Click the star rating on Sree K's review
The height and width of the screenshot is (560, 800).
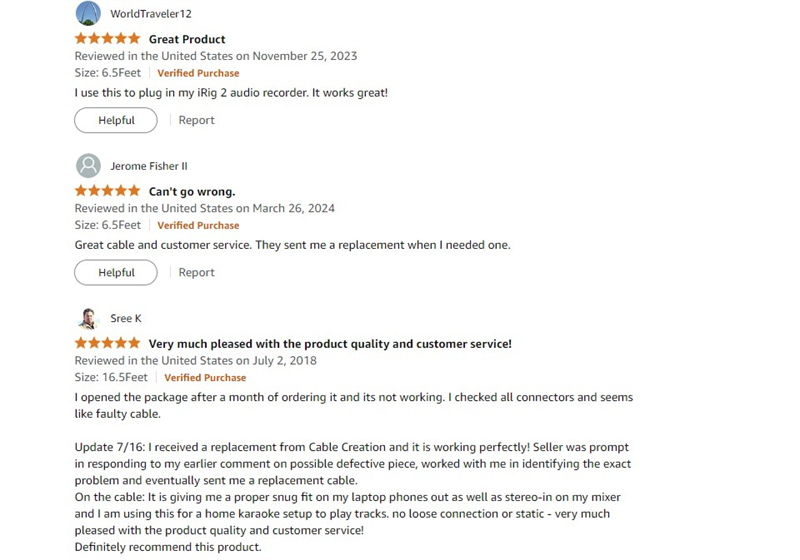pos(107,343)
